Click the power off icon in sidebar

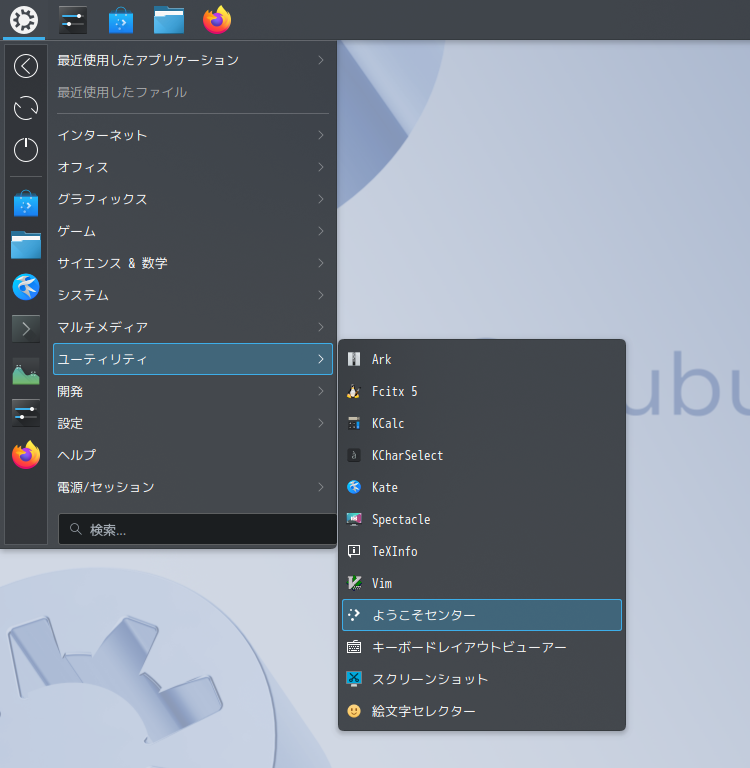26,149
